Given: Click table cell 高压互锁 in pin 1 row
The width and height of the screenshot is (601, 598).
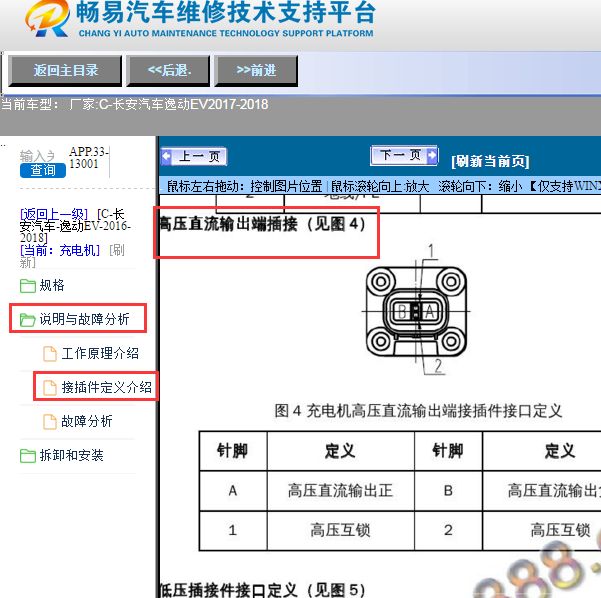Looking at the screenshot, I should pyautogui.click(x=340, y=531).
